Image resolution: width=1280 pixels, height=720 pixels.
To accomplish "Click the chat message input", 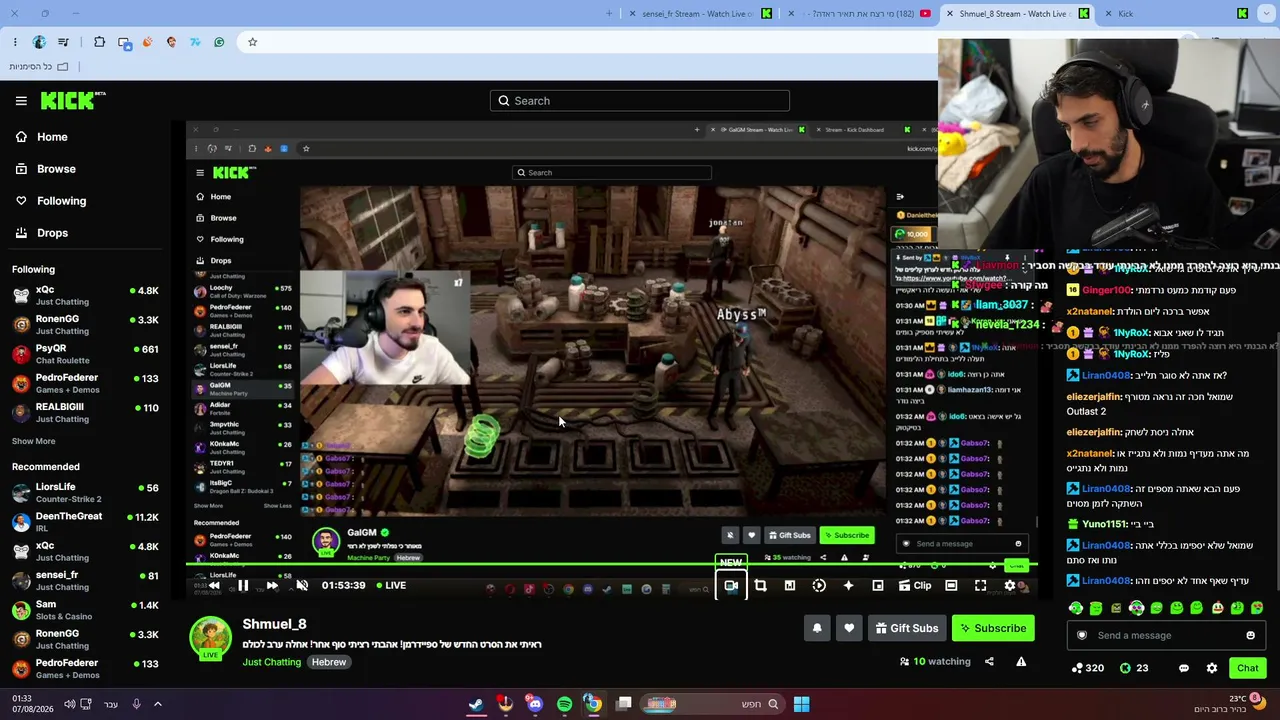I will pos(1166,636).
